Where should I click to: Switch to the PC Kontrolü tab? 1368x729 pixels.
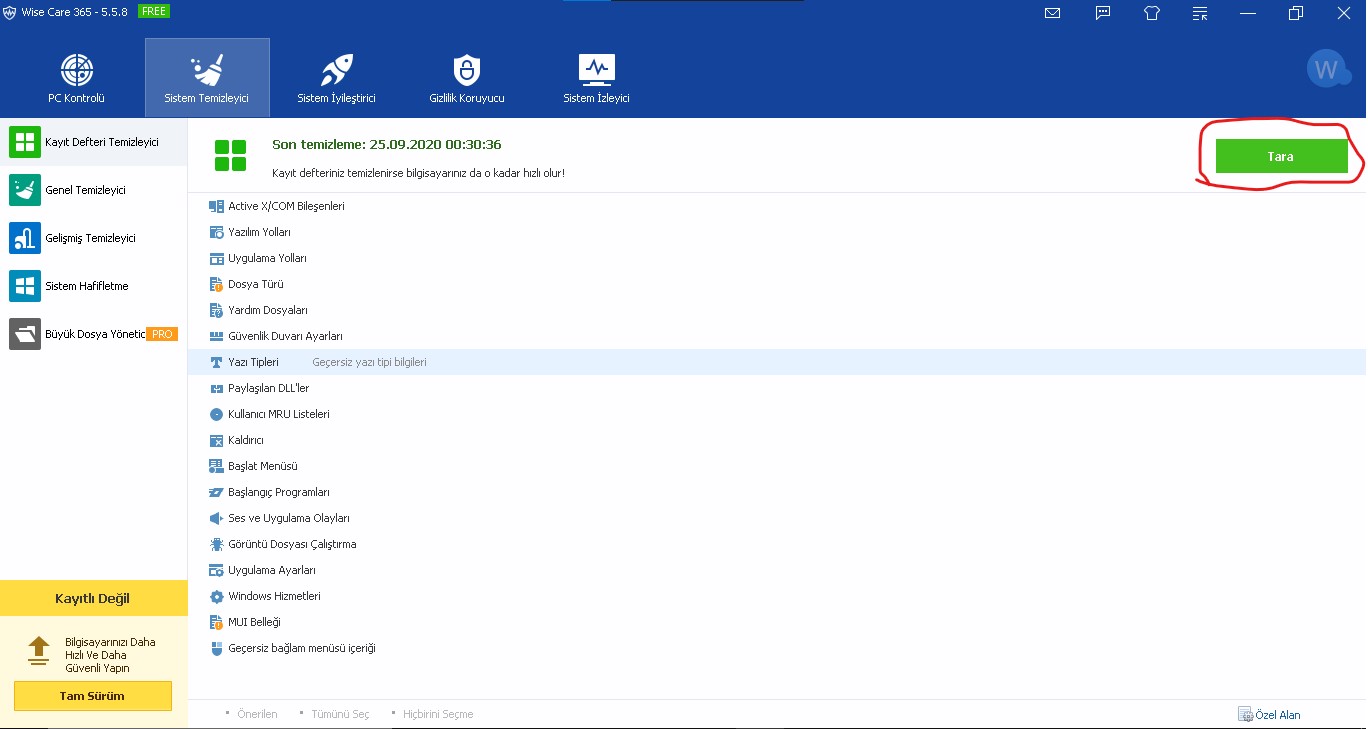(x=77, y=78)
